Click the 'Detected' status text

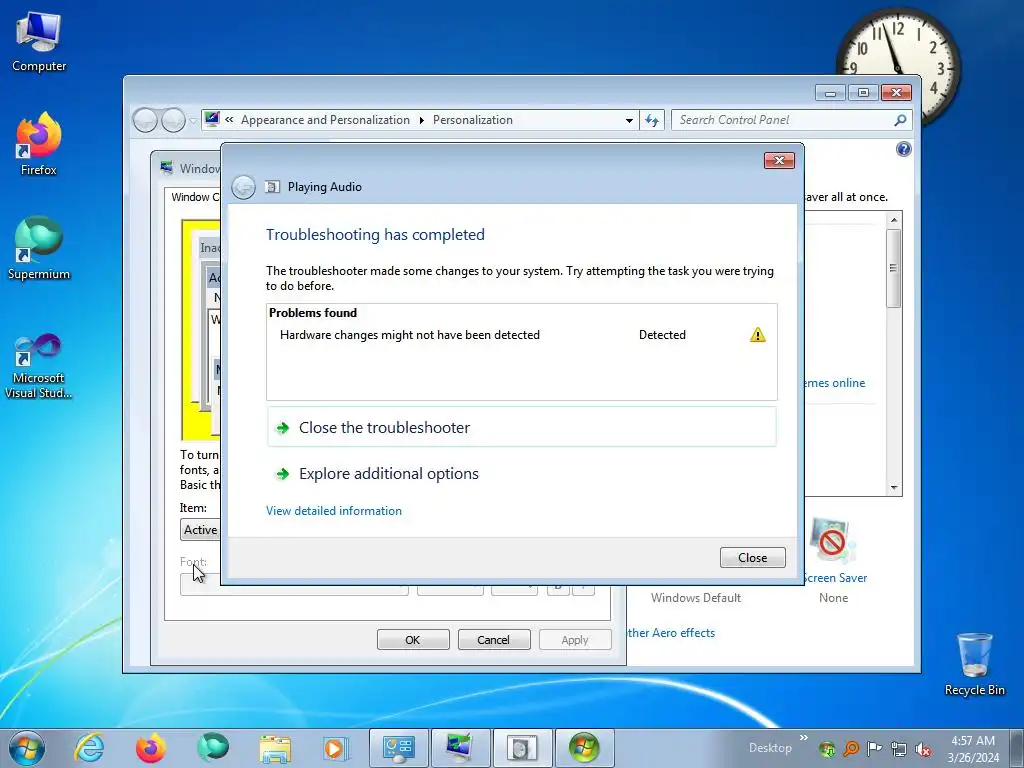coord(662,335)
